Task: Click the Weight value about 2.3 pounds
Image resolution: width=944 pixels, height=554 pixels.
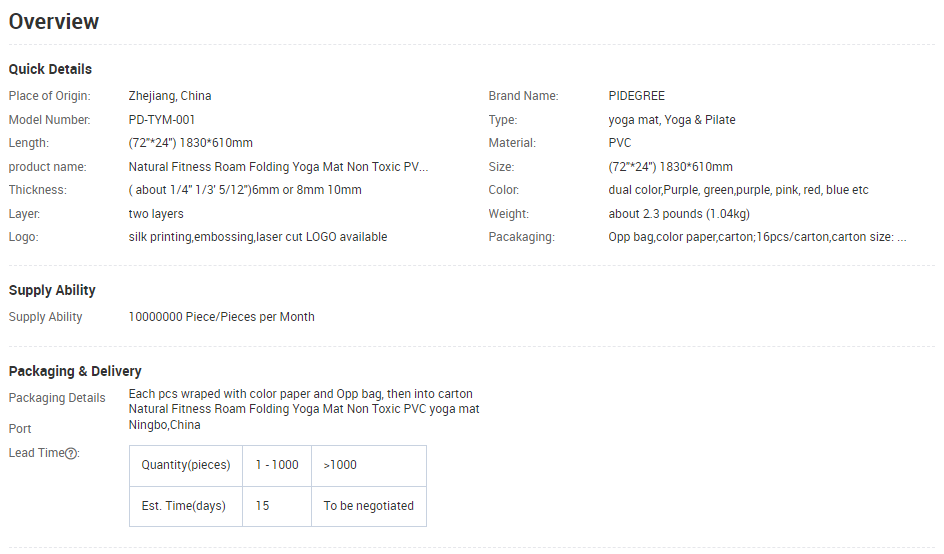Action: point(679,214)
